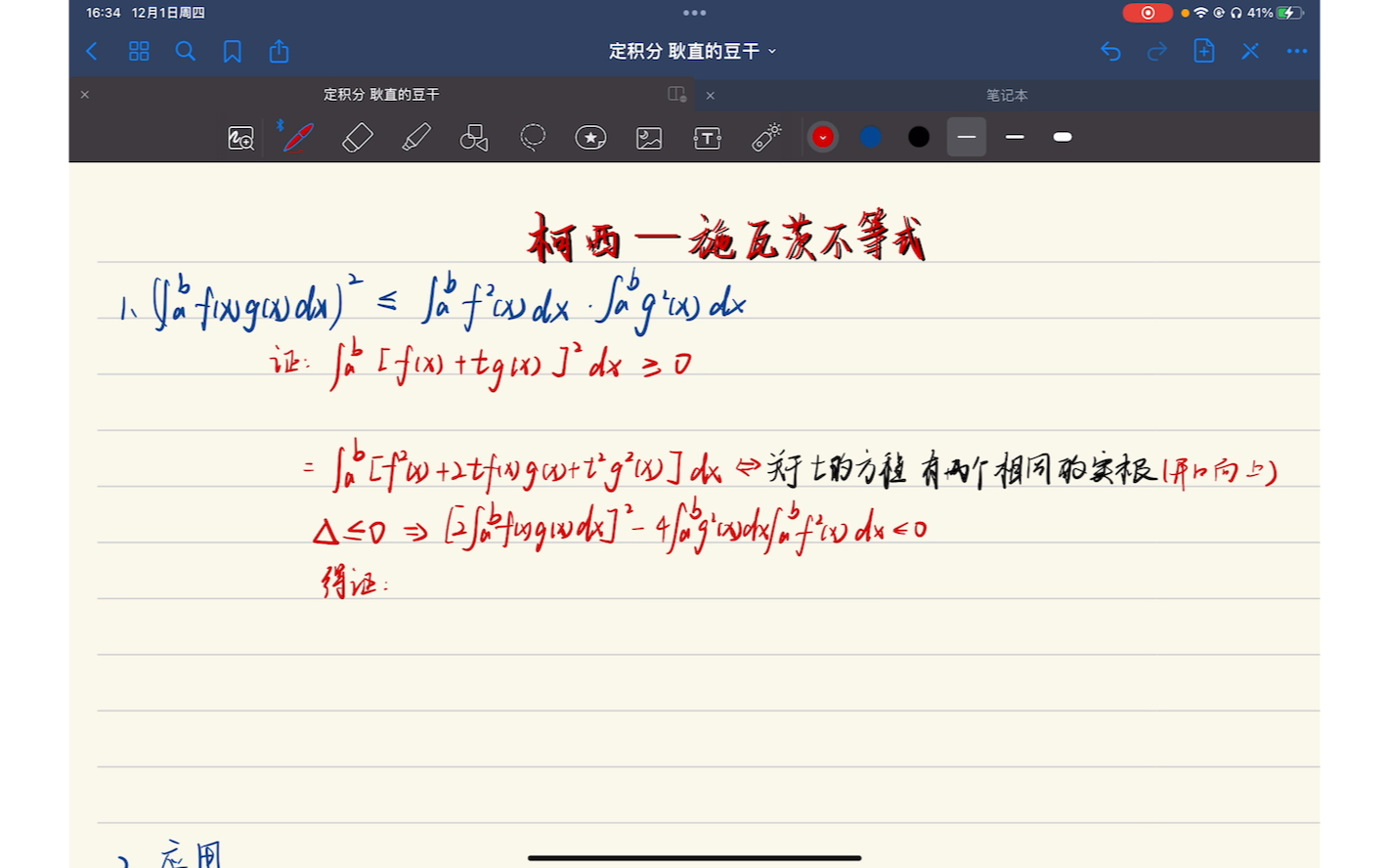Open the page thumbnails grid view
Viewport: 1389px width, 868px height.
pyautogui.click(x=139, y=51)
